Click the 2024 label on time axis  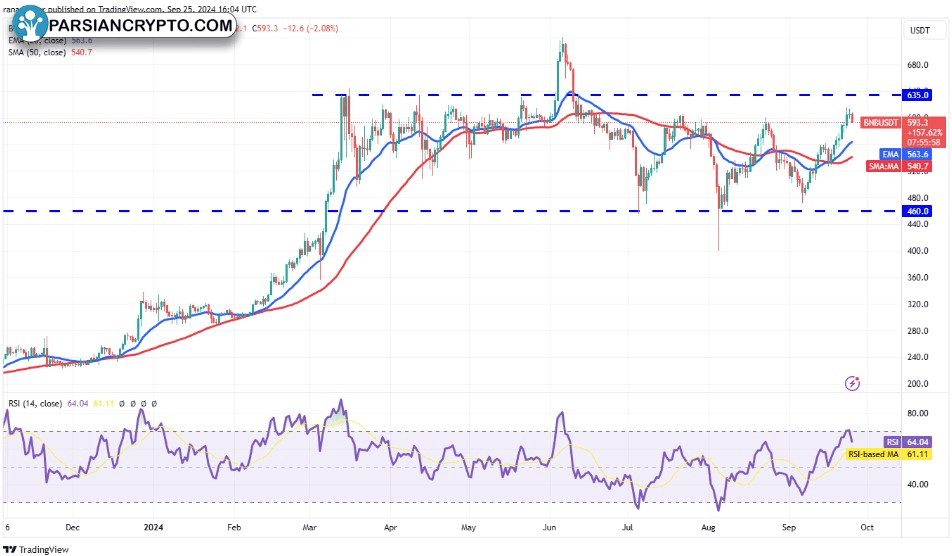click(x=154, y=524)
